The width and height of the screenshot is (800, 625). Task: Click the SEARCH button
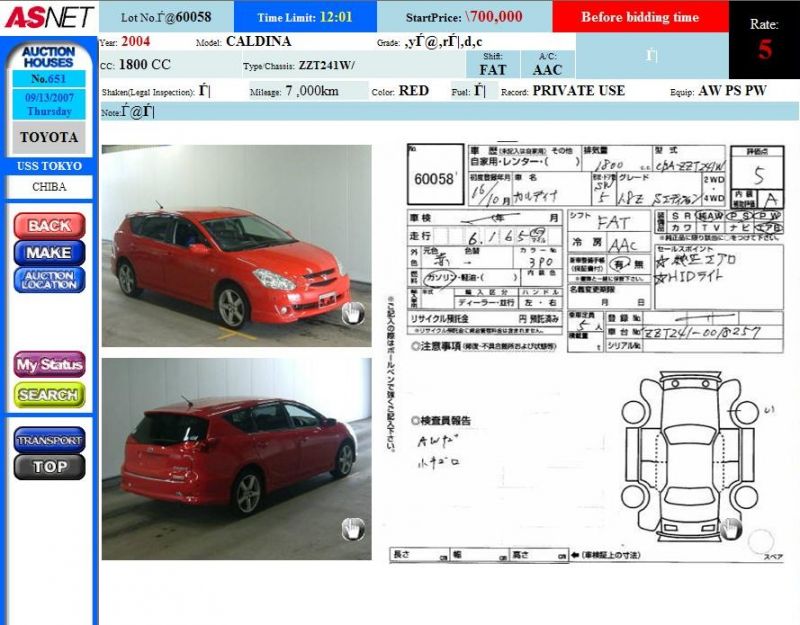pyautogui.click(x=49, y=394)
